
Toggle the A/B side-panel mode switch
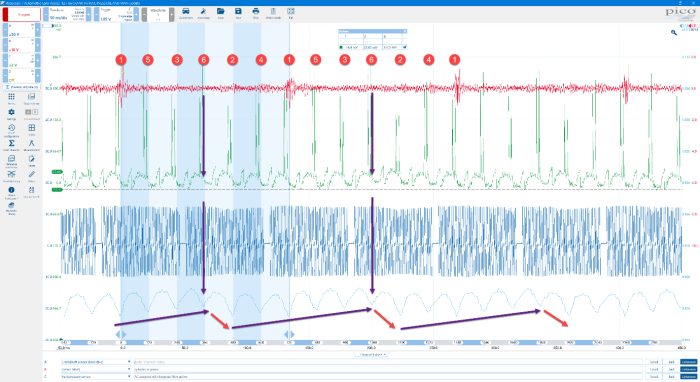click(31, 112)
